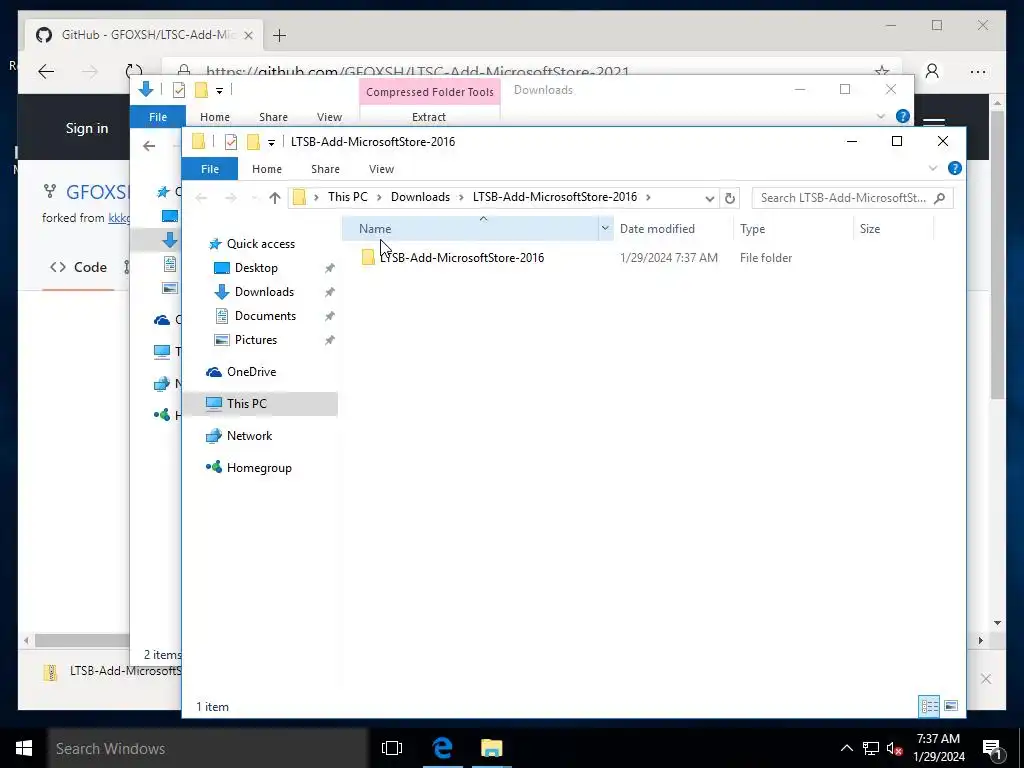
Task: Select the LTSB-Add-MicrosoftStore-2016 folder in file list
Action: click(x=461, y=257)
